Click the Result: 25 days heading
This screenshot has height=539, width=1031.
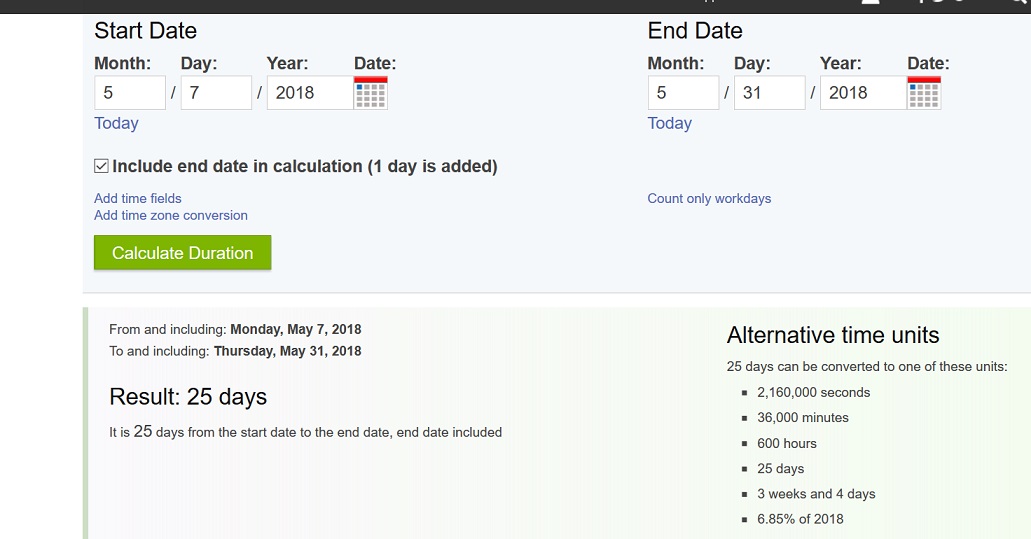(x=188, y=397)
